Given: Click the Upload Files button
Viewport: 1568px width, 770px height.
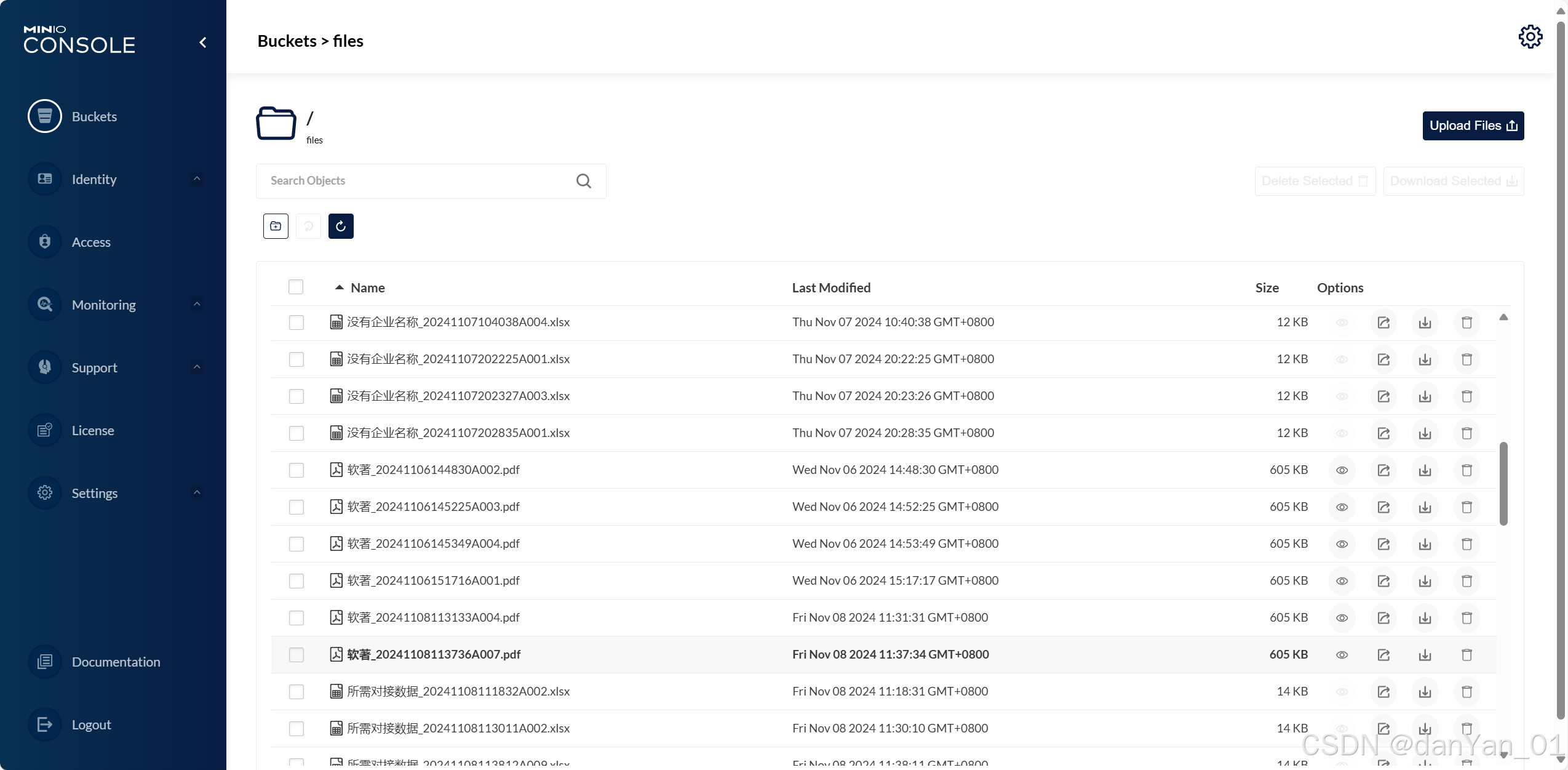Looking at the screenshot, I should [x=1473, y=126].
